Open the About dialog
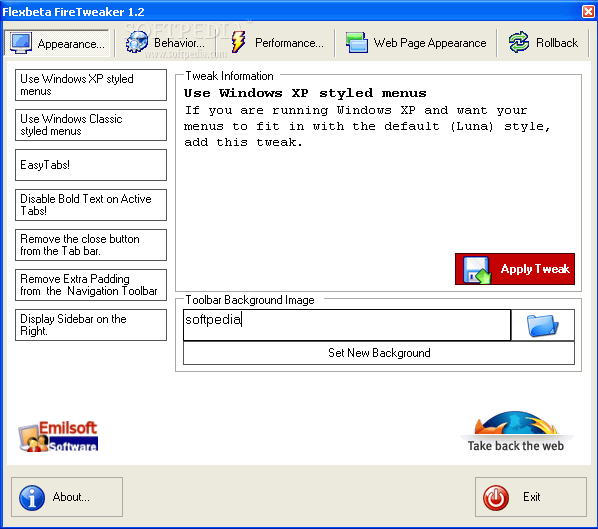The width and height of the screenshot is (598, 529). [67, 497]
